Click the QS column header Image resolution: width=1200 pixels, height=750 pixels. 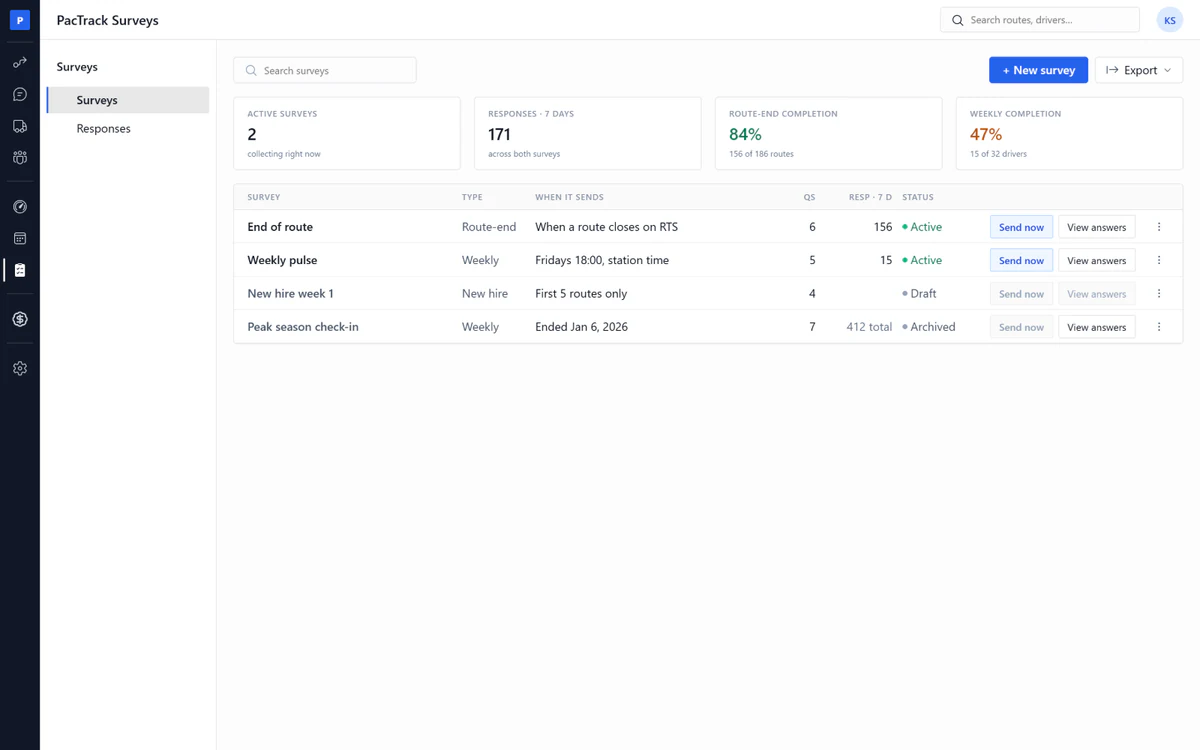point(809,197)
